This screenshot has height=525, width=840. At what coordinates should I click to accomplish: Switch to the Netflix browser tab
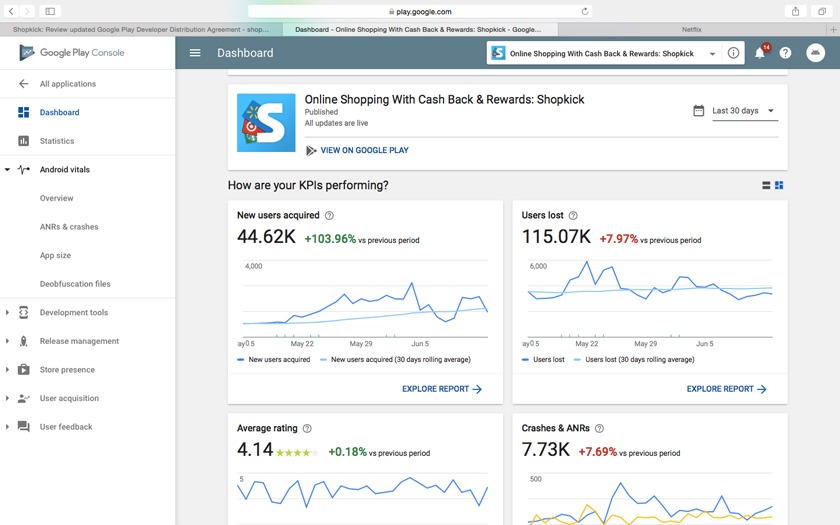point(692,29)
